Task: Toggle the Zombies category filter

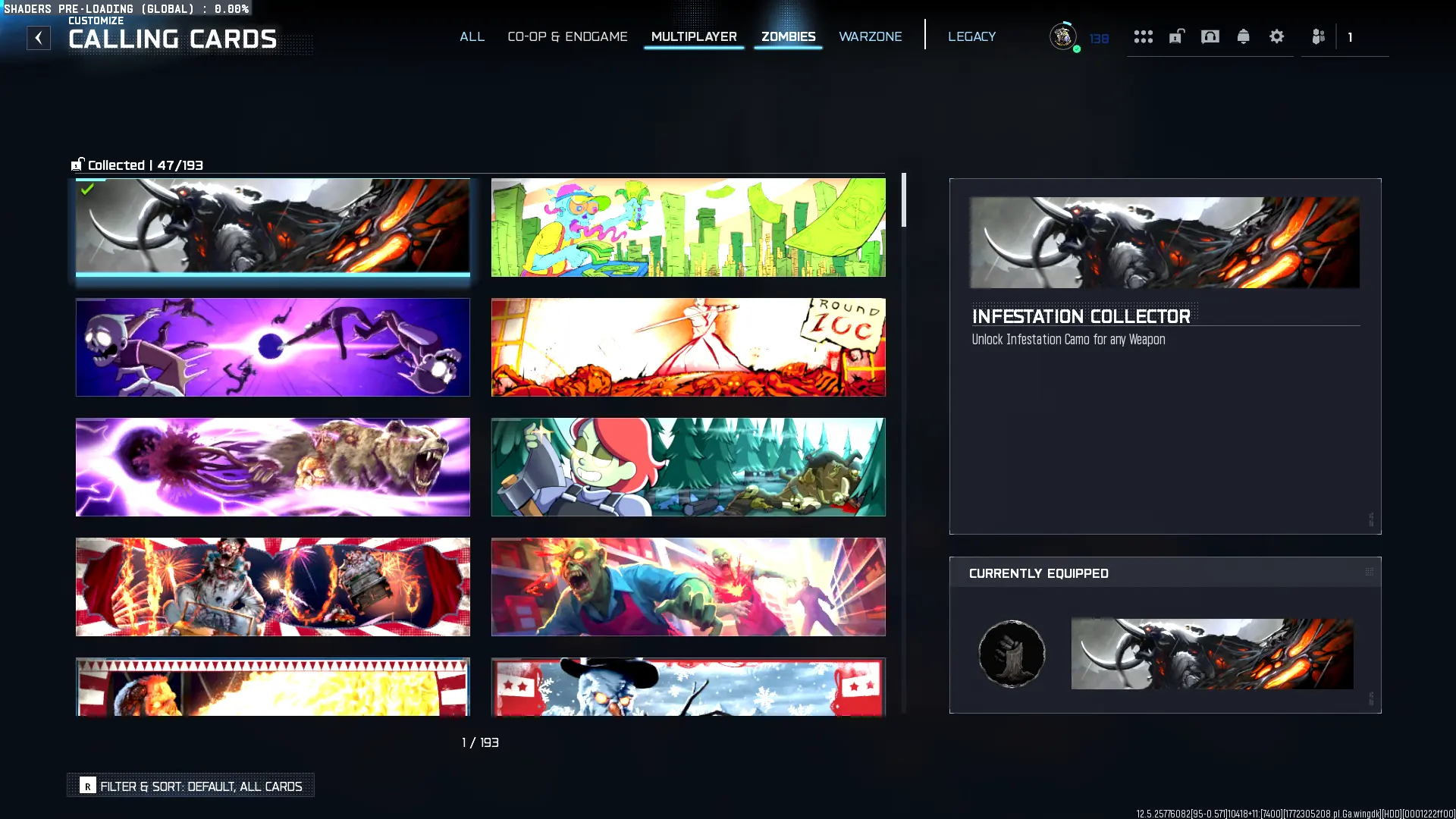Action: click(788, 36)
